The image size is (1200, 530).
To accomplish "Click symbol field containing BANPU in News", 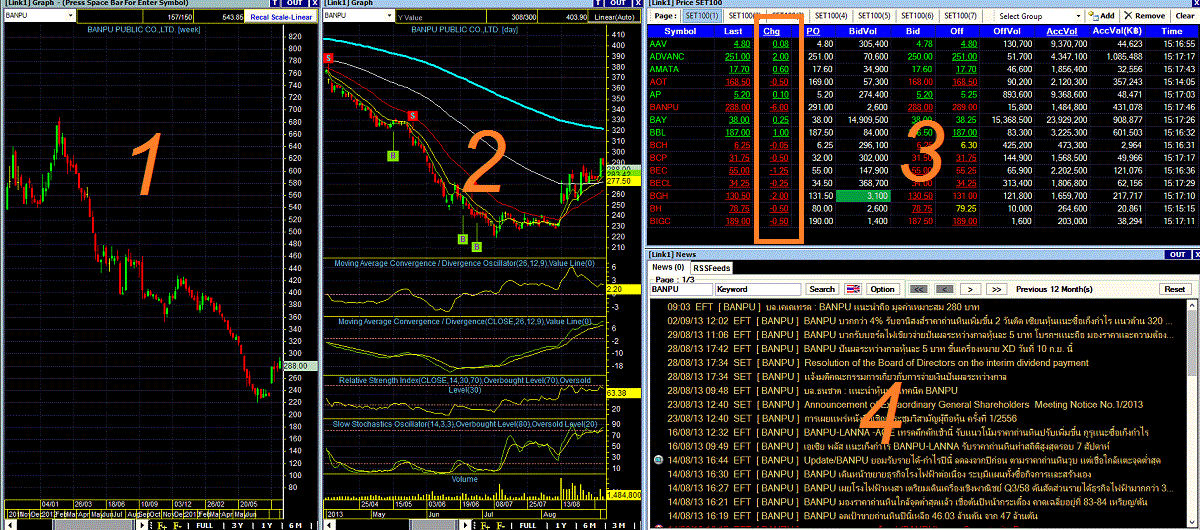I will [x=681, y=289].
